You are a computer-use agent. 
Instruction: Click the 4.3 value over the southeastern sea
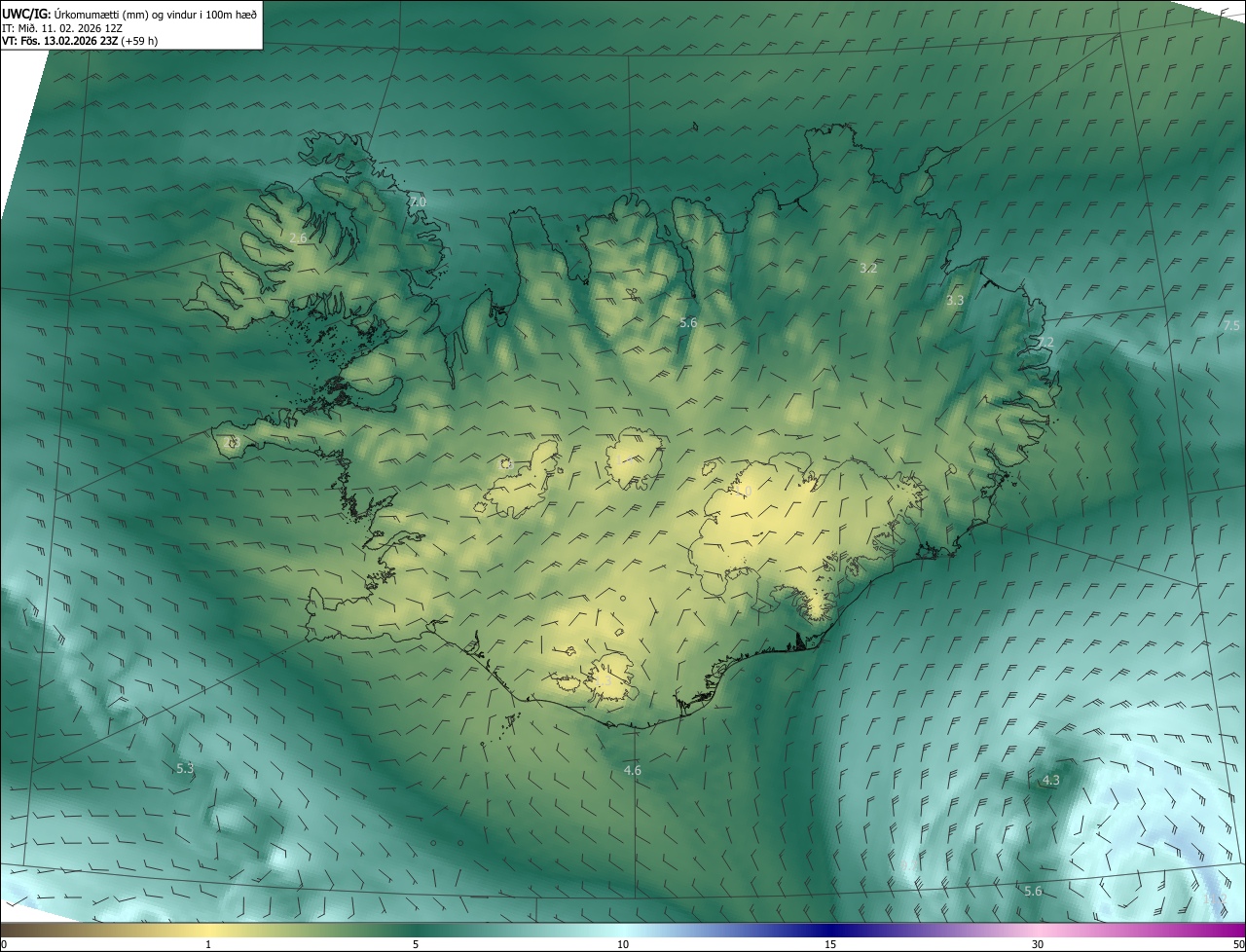point(1051,781)
